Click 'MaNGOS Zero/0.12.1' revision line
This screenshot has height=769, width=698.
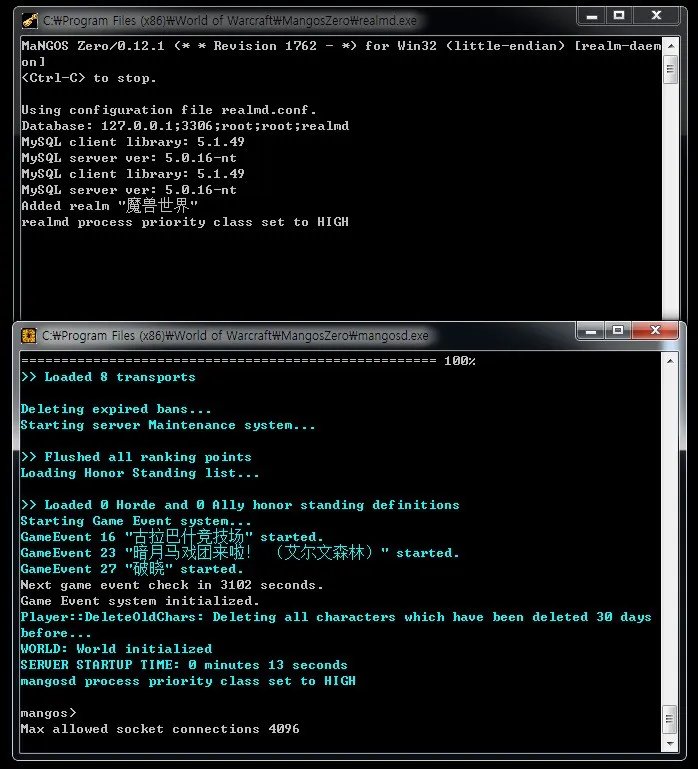click(341, 54)
